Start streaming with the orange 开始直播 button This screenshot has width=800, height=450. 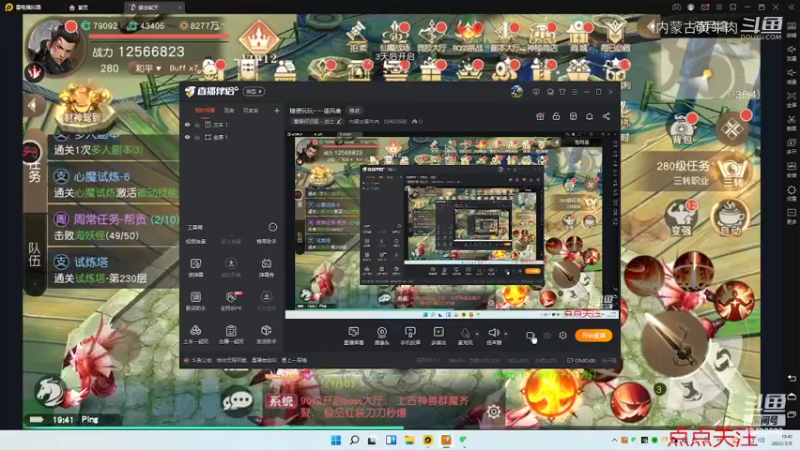coord(593,335)
